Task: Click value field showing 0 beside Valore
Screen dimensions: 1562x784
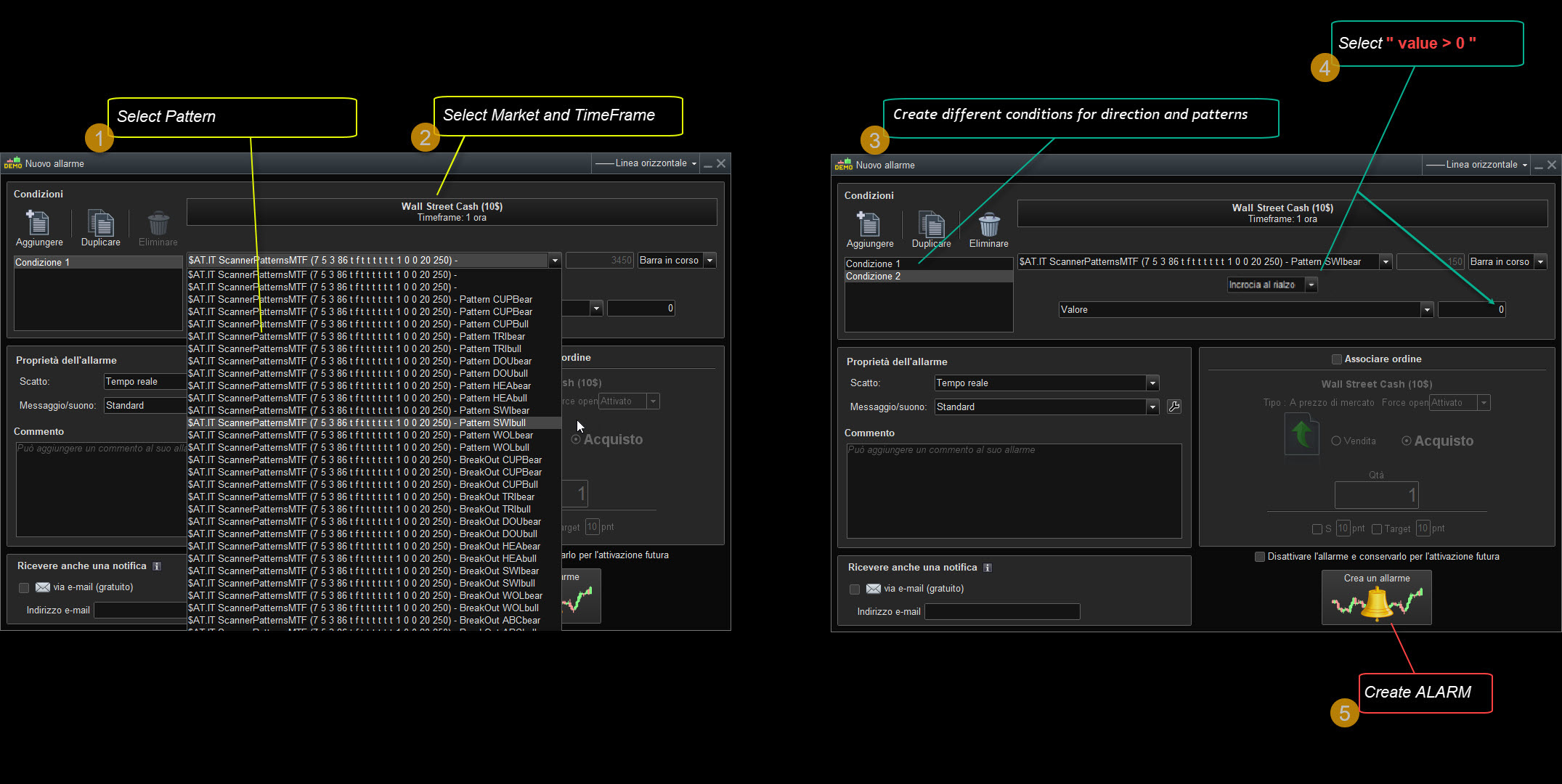Action: pyautogui.click(x=1472, y=310)
